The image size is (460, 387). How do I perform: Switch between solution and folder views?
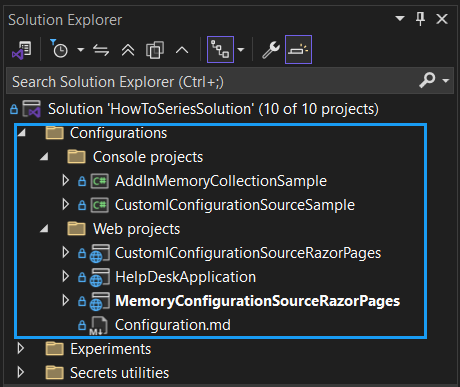tap(22, 50)
